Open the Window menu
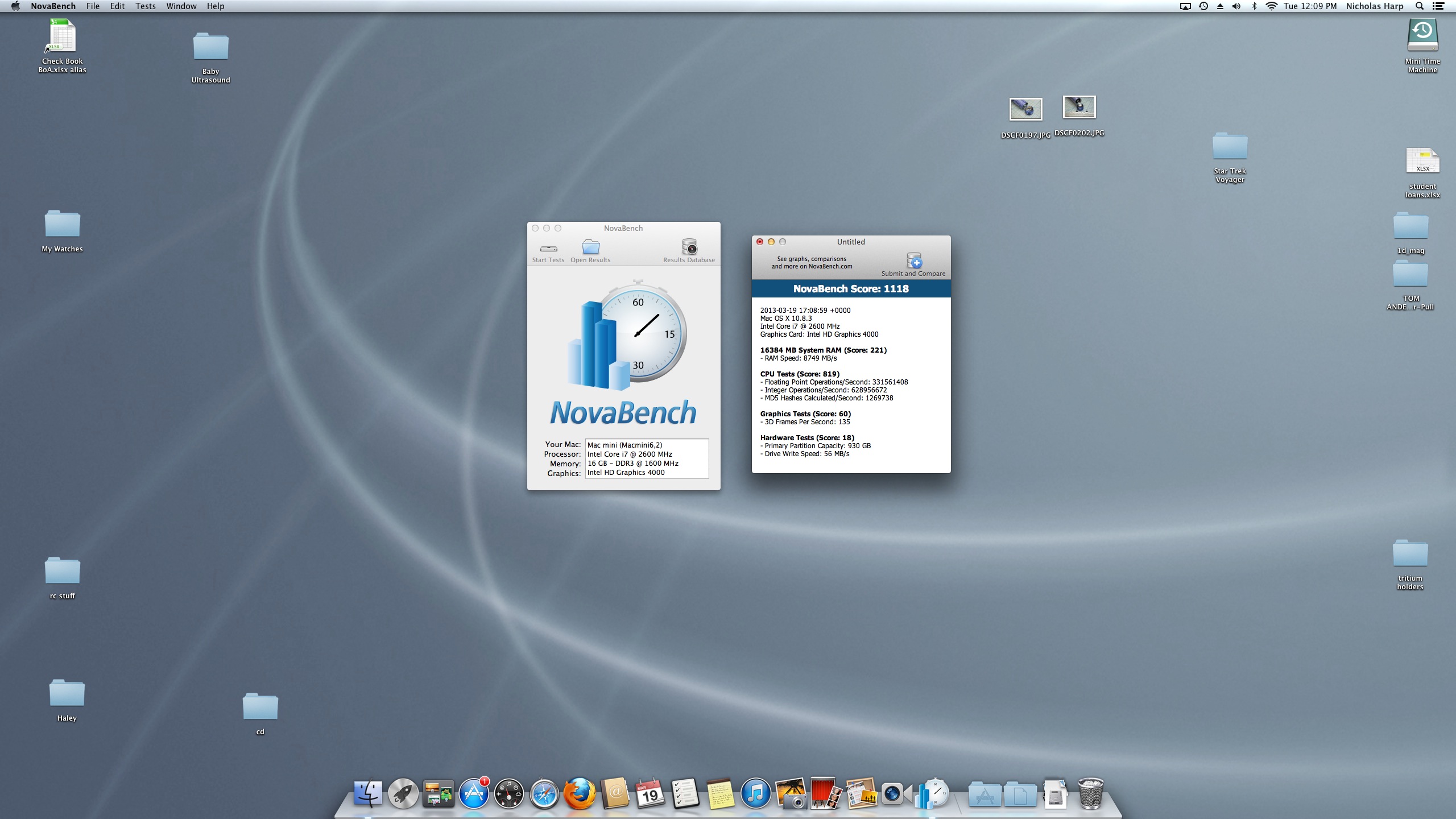This screenshot has width=1456, height=819. pos(181,6)
